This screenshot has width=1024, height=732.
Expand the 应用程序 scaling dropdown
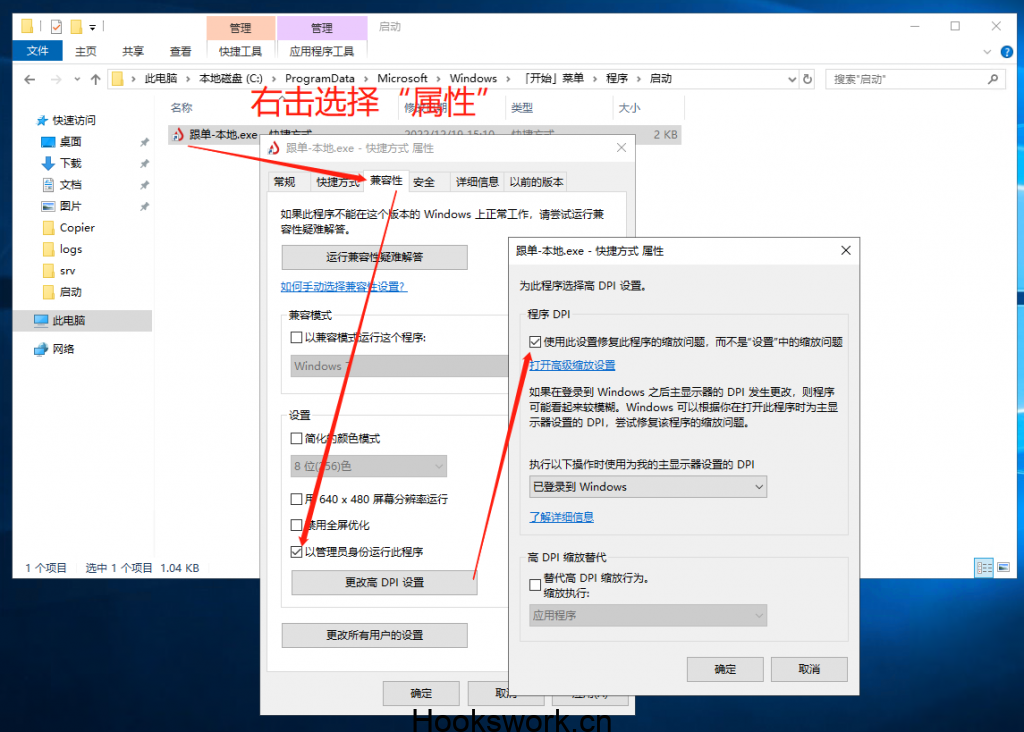[x=647, y=616]
